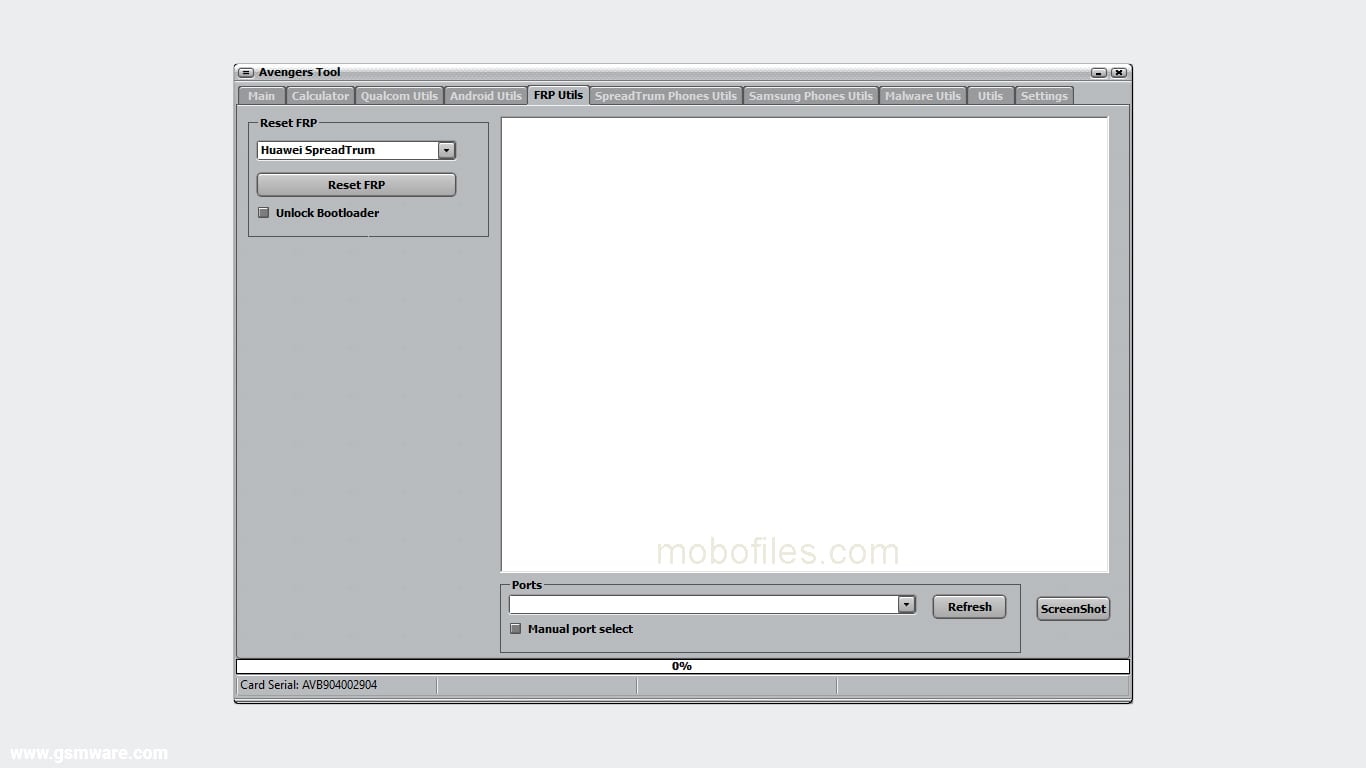Open the Calculator tab
Viewport: 1366px width, 768px height.
(x=320, y=96)
